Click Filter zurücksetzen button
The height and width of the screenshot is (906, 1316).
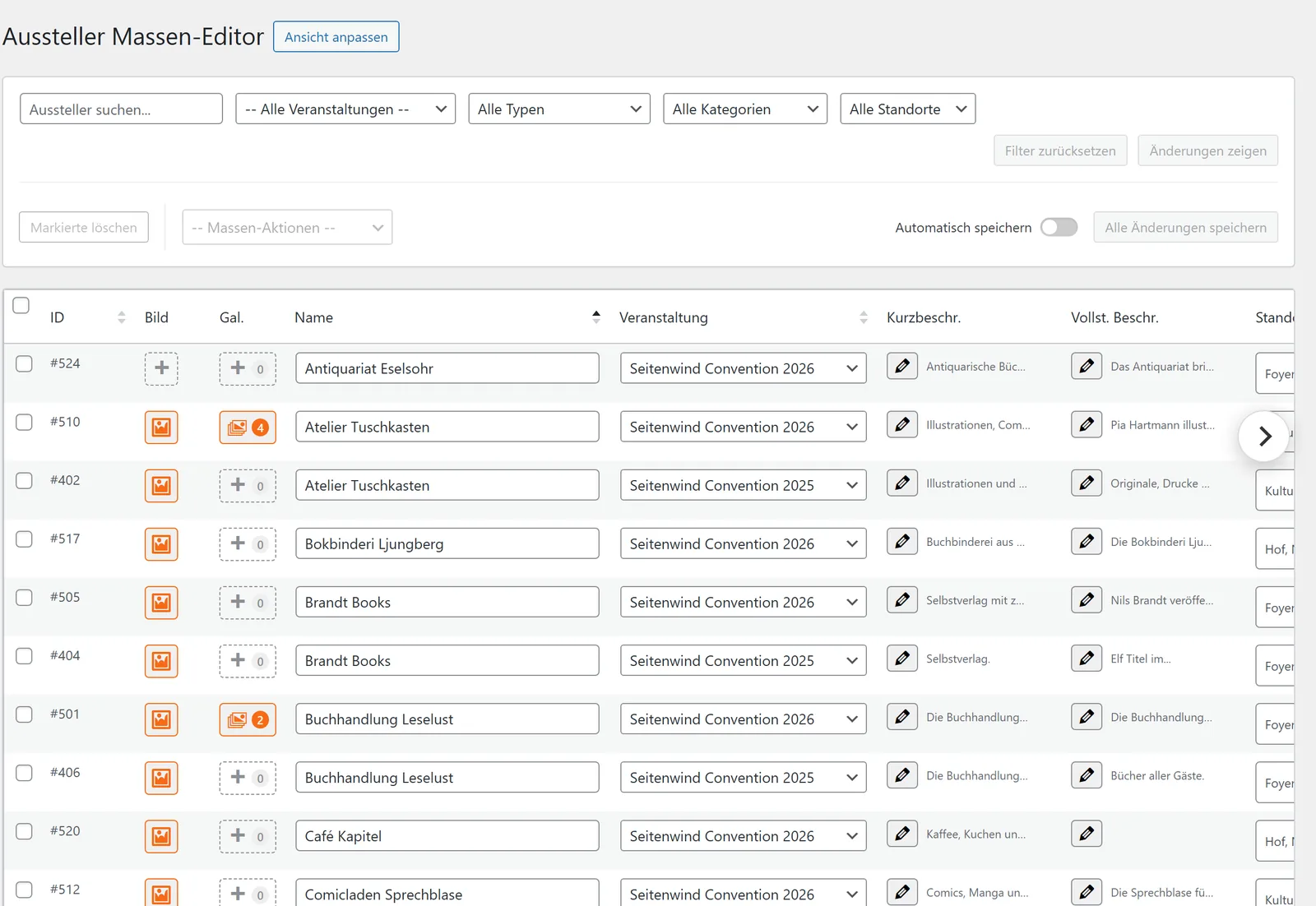coord(1060,150)
